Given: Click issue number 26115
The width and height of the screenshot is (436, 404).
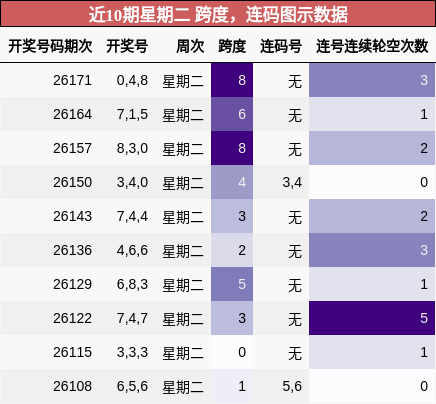Looking at the screenshot, I should point(72,352).
